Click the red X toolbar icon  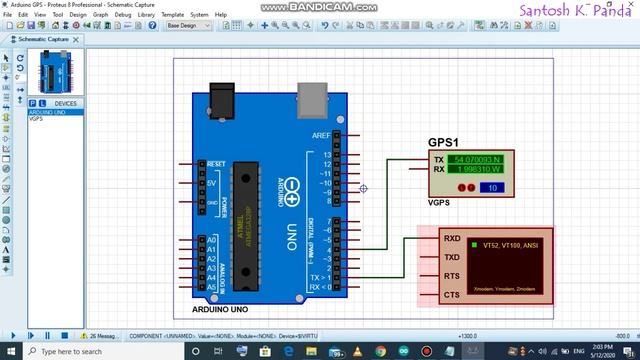[x=528, y=25]
